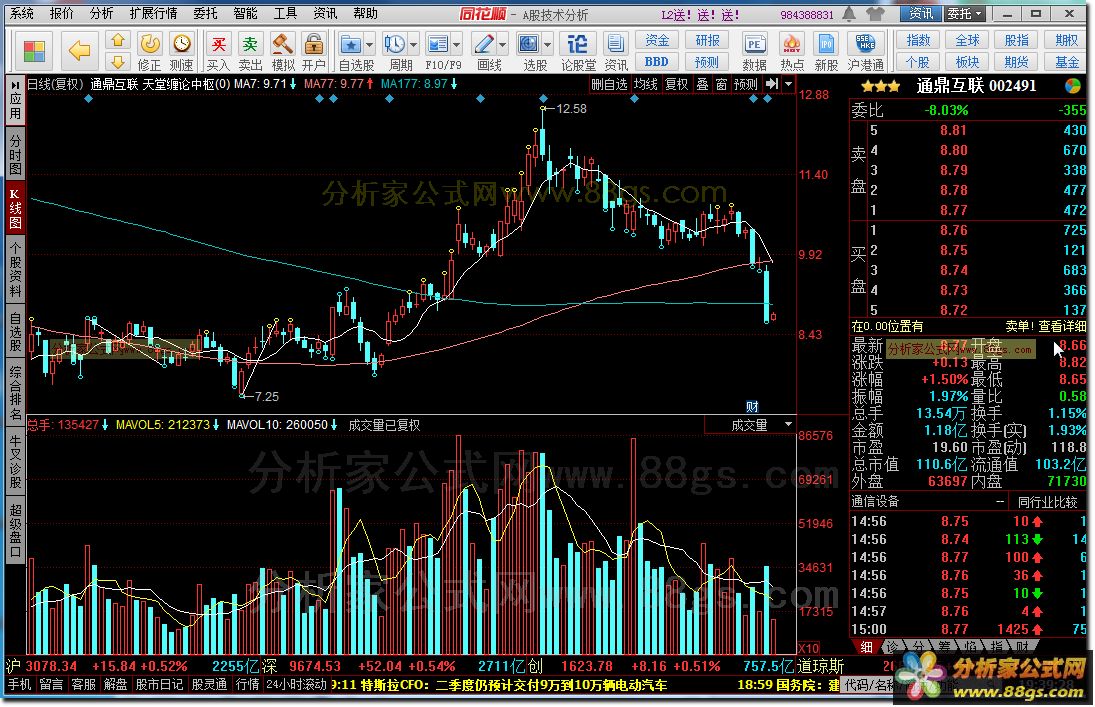The image size is (1095, 707).
Task: Toggle the left sidebar with 应用 tab
Action: point(15,101)
